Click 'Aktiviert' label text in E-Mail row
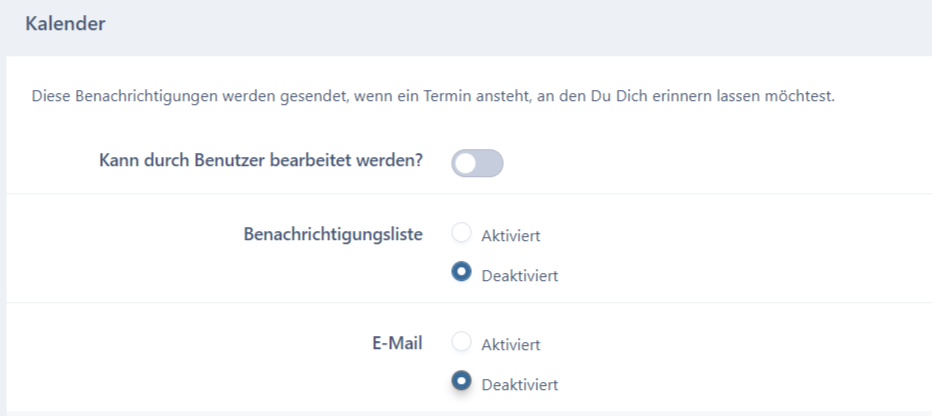The width and height of the screenshot is (932, 416). [x=510, y=345]
